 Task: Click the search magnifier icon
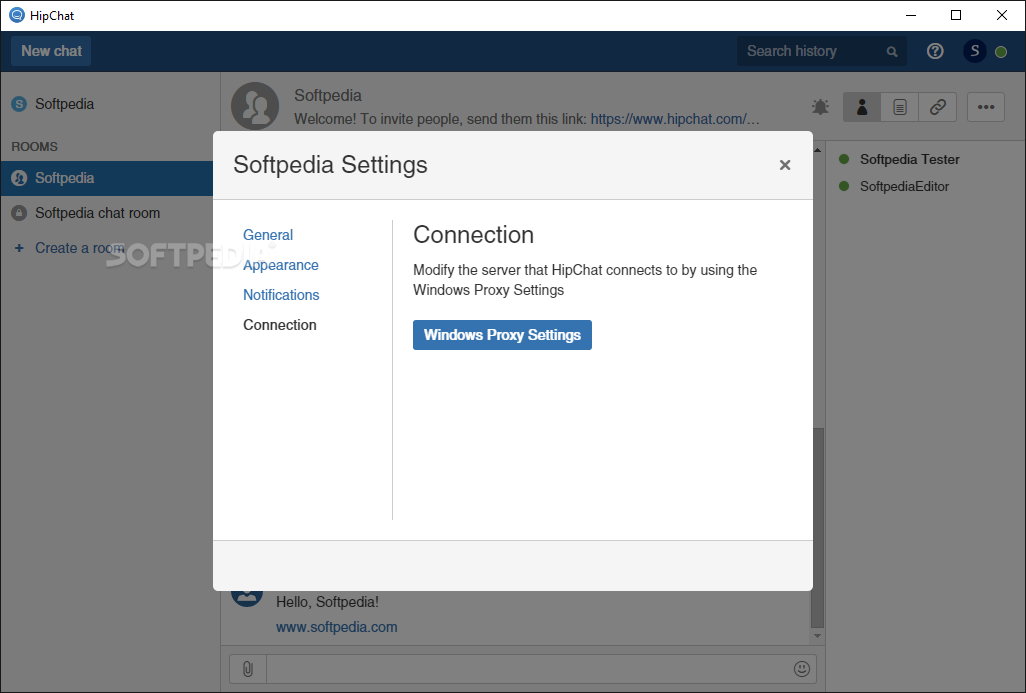tap(892, 52)
